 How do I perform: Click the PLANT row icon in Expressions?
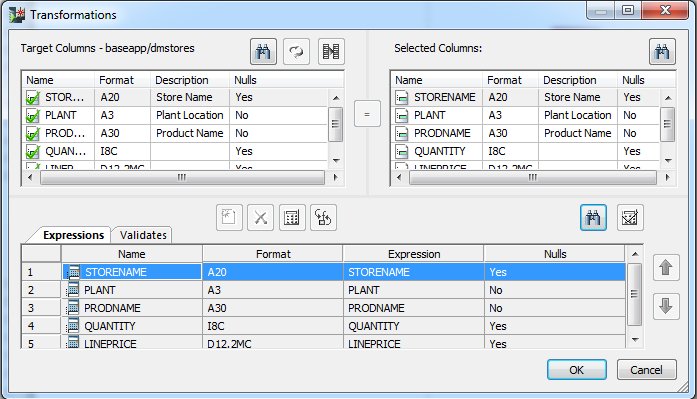click(73, 290)
